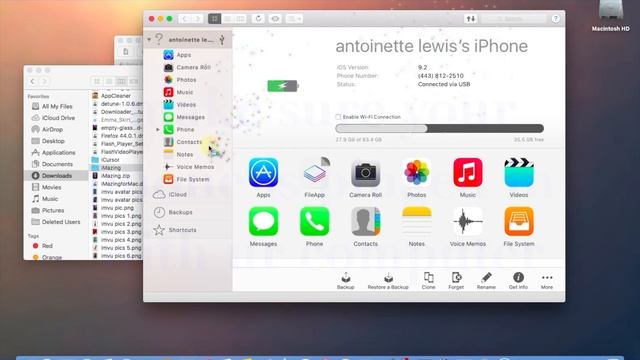Select Documents in Finder sidebar
Viewport: 640px width, 360px height.
click(x=56, y=164)
